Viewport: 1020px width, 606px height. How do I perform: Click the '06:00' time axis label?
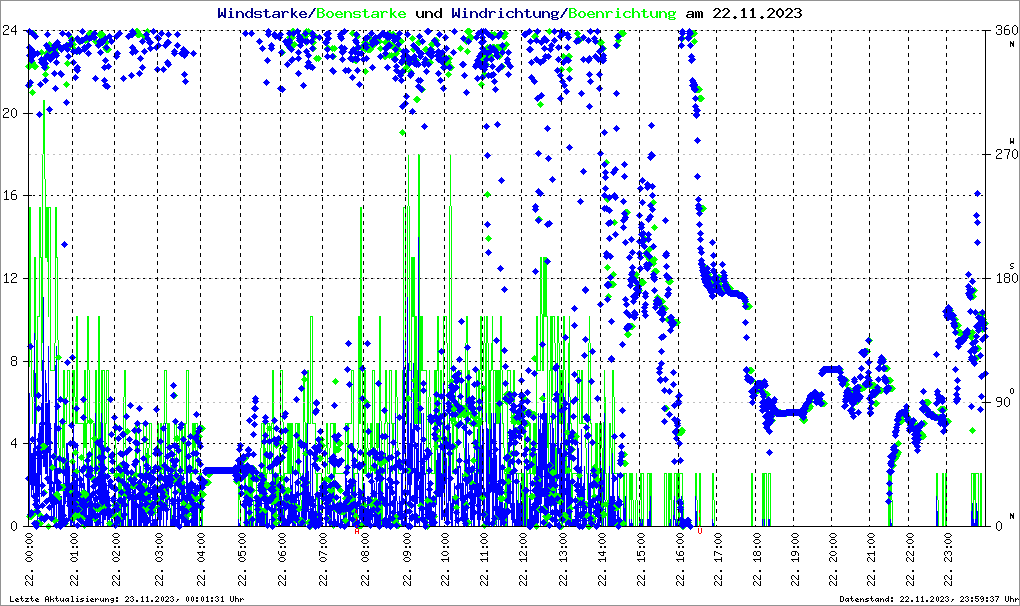point(283,559)
